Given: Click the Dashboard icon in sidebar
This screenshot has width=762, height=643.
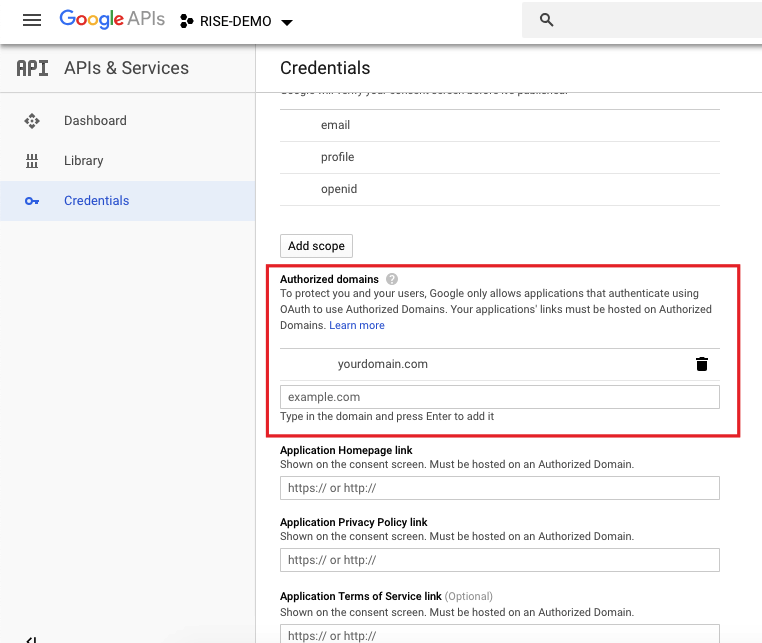Looking at the screenshot, I should (x=32, y=121).
